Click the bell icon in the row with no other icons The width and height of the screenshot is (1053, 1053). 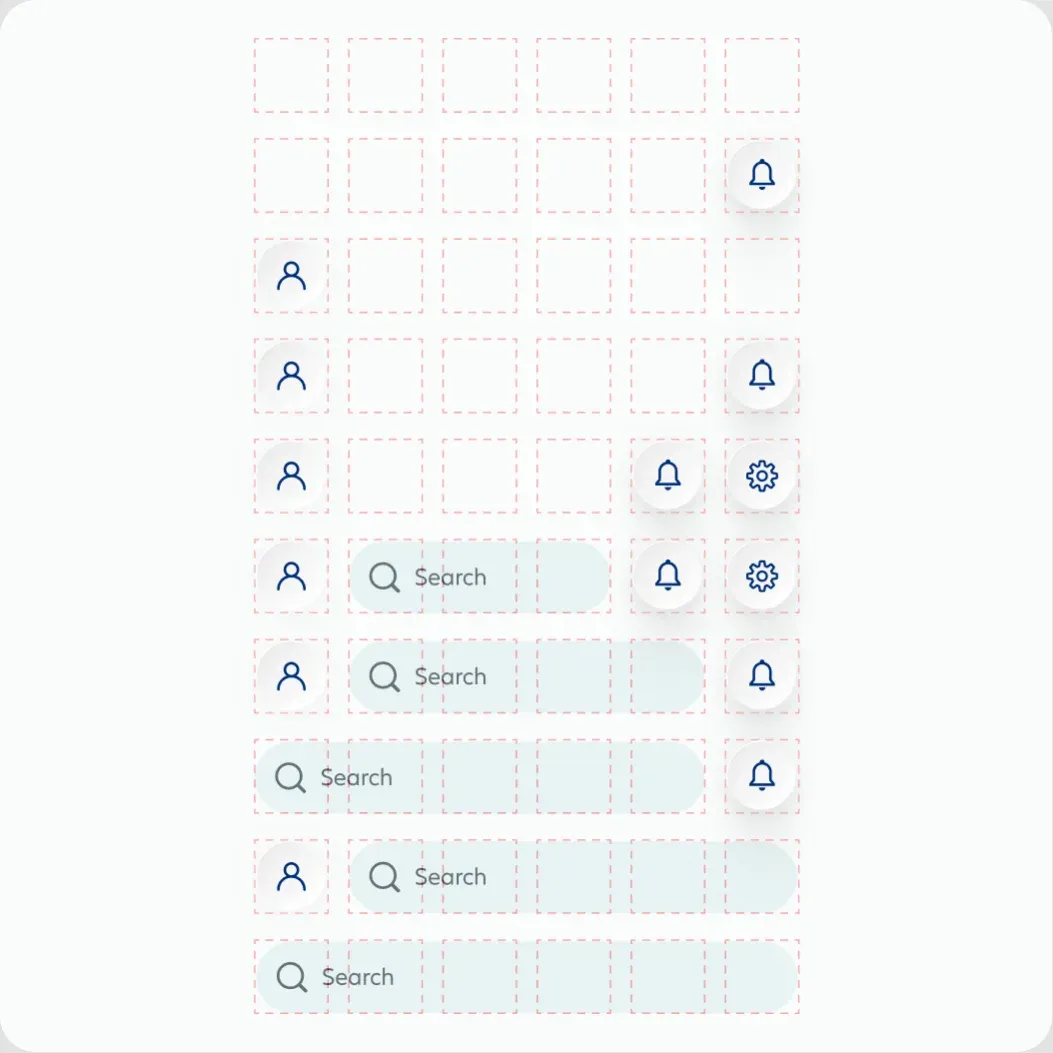click(762, 175)
